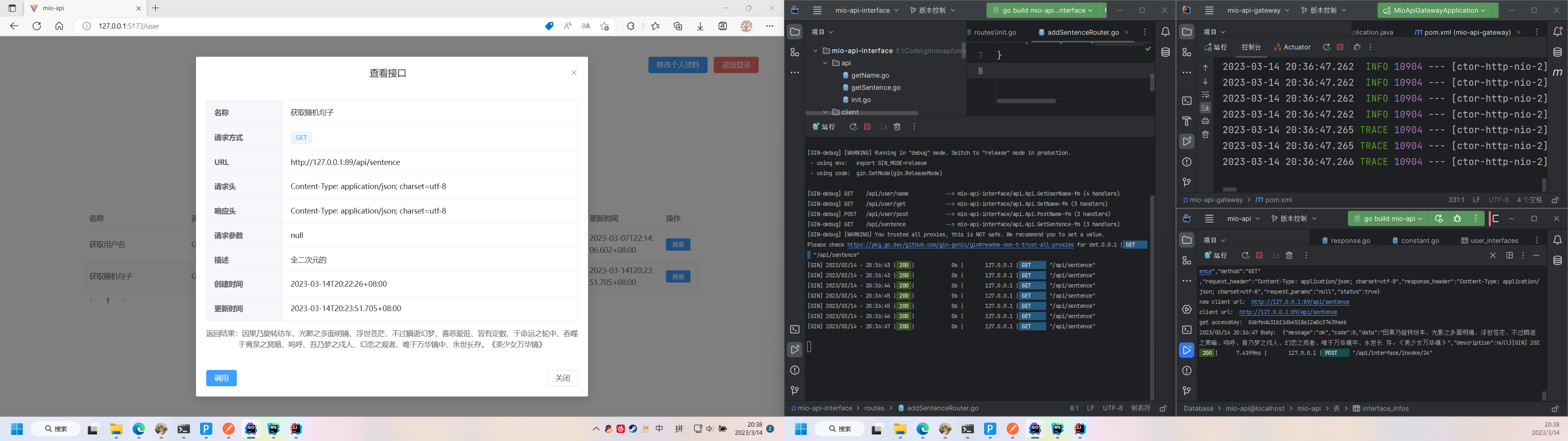
Task: Open 项目 view dropdown in mio-api window
Action: [x=1214, y=240]
